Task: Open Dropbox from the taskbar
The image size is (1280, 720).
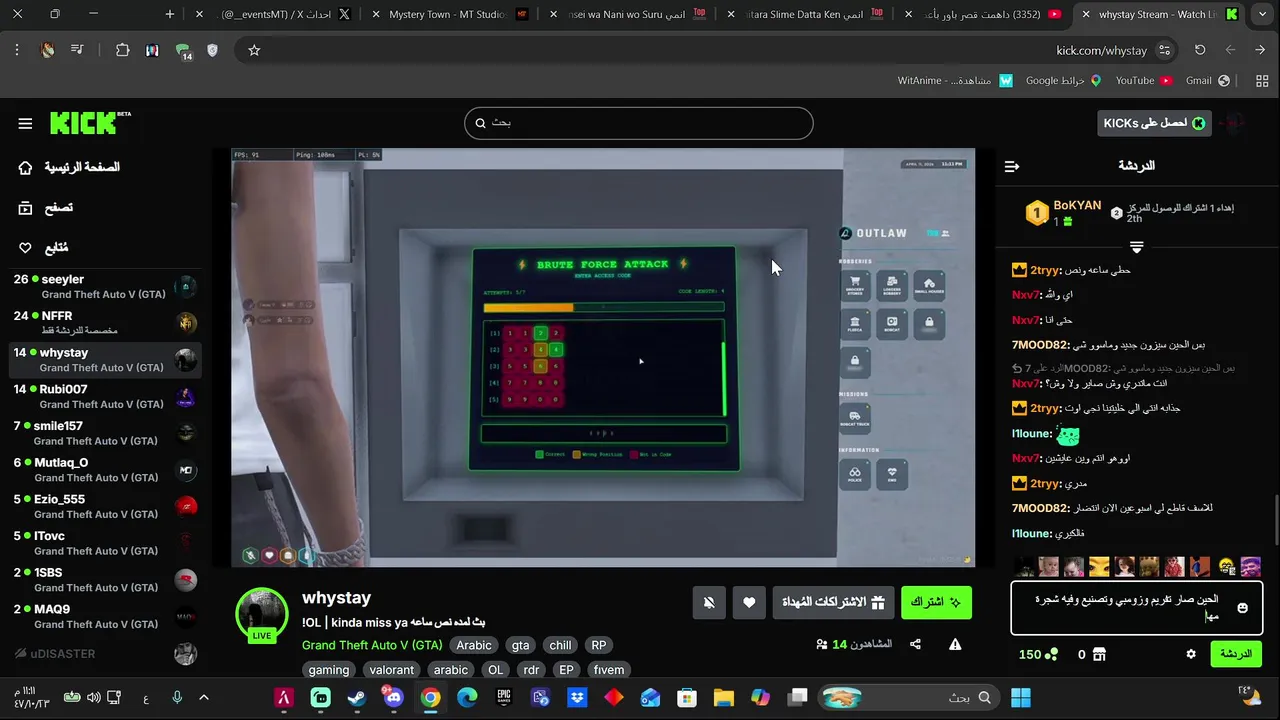Action: click(x=577, y=697)
